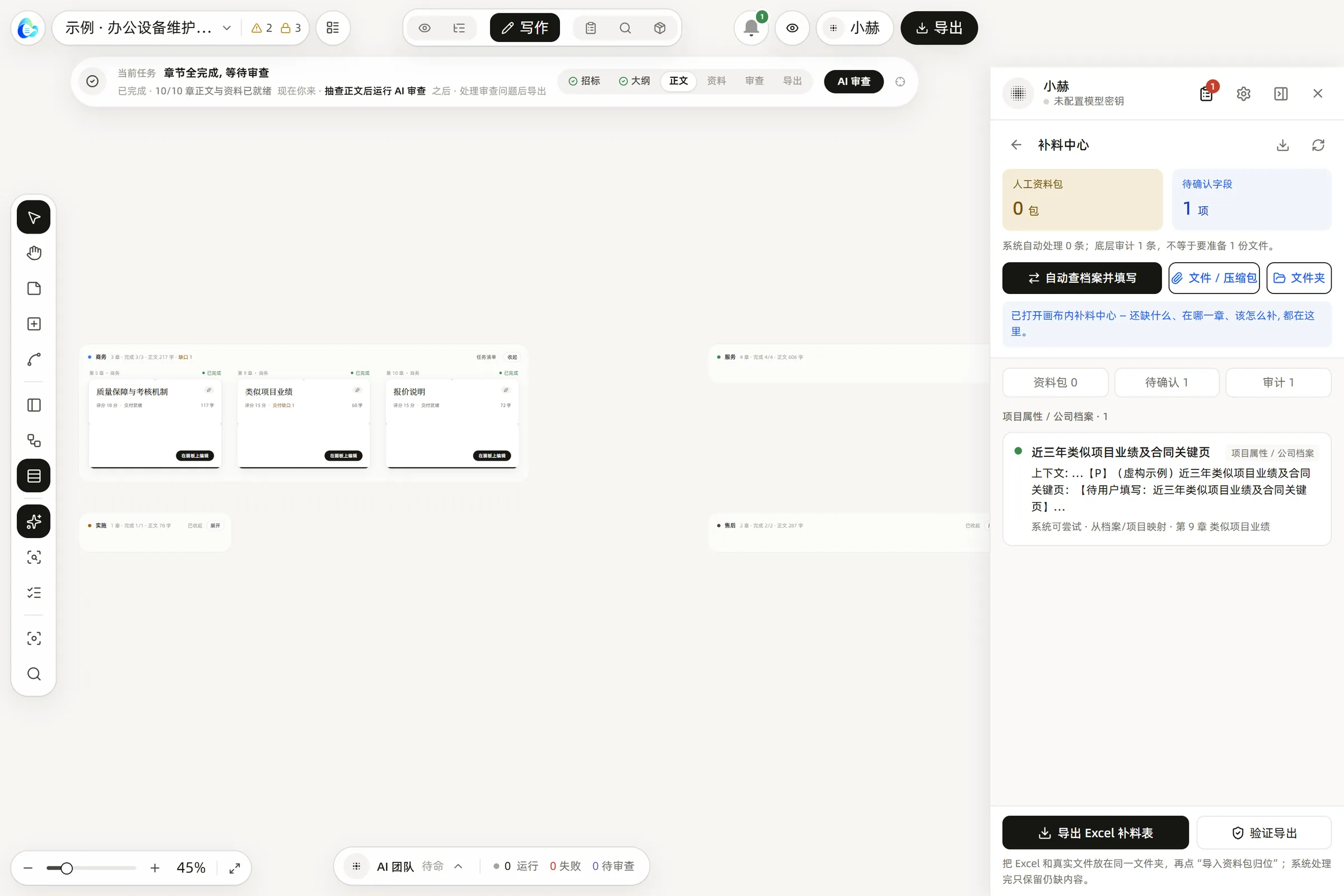Select the 审查 stage step
Screen dimensions: 1344x896
click(x=754, y=81)
